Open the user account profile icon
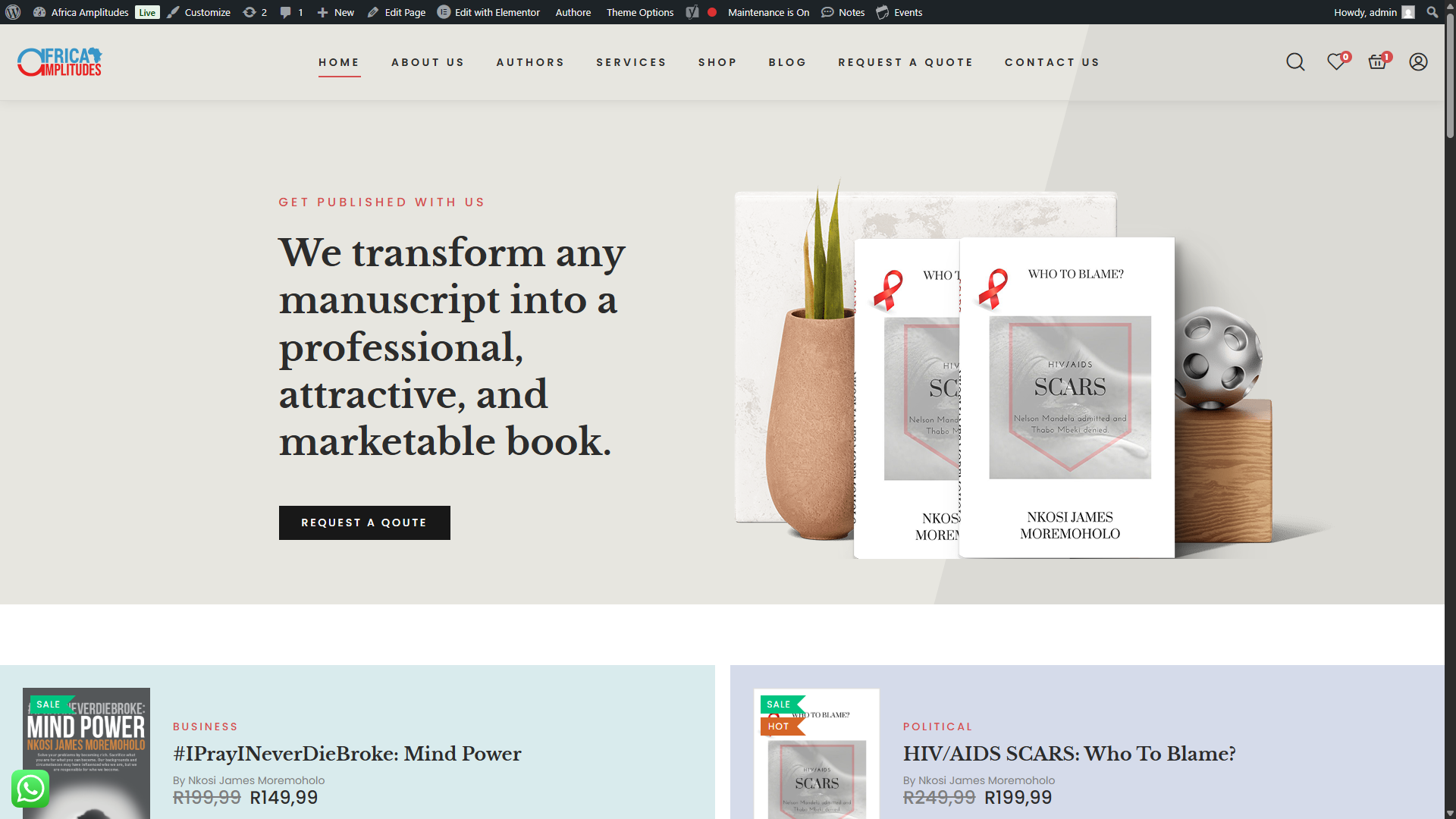Screen dimensions: 1456x819 point(1418,62)
